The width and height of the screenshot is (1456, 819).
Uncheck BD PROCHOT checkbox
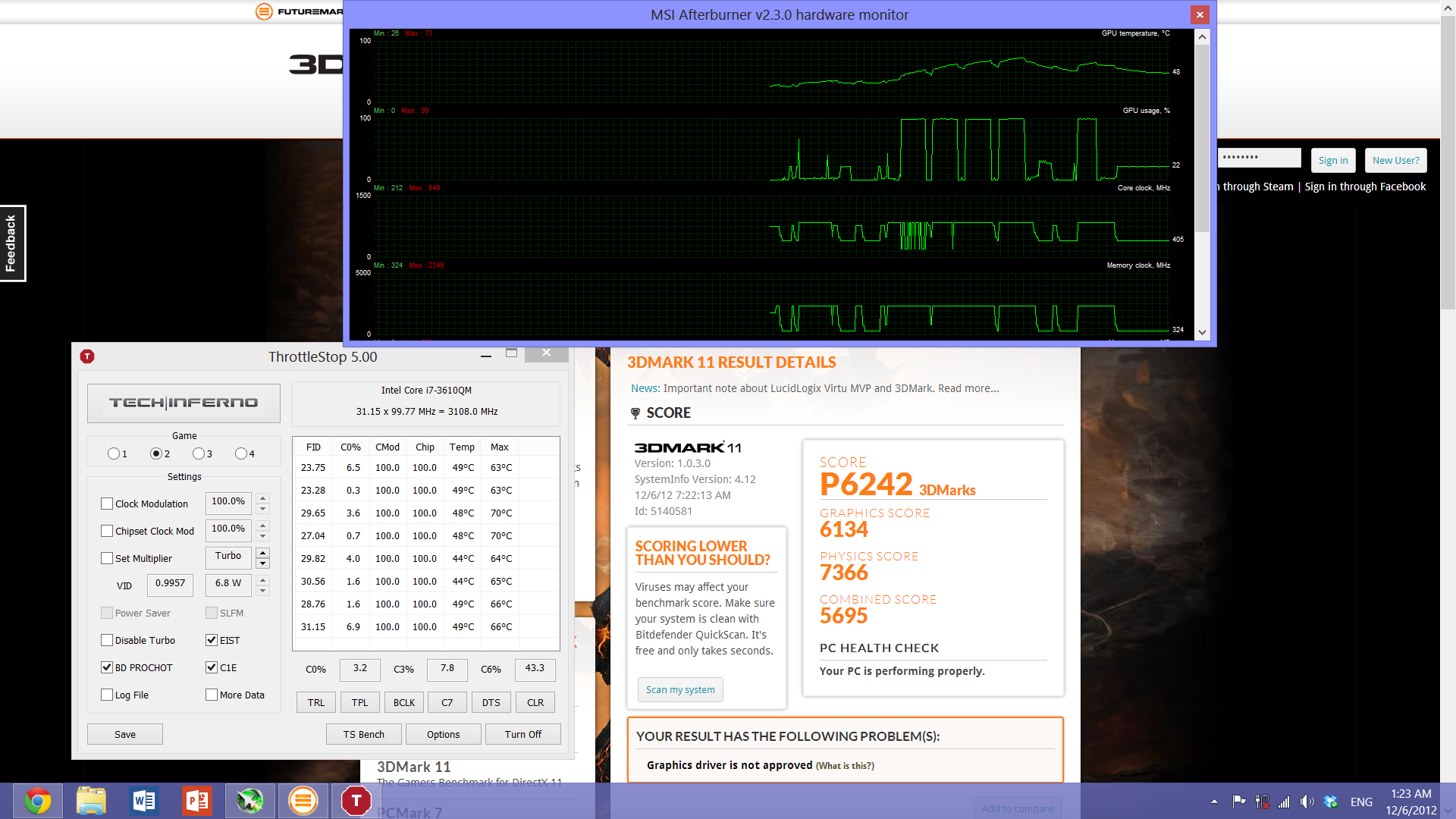(107, 667)
